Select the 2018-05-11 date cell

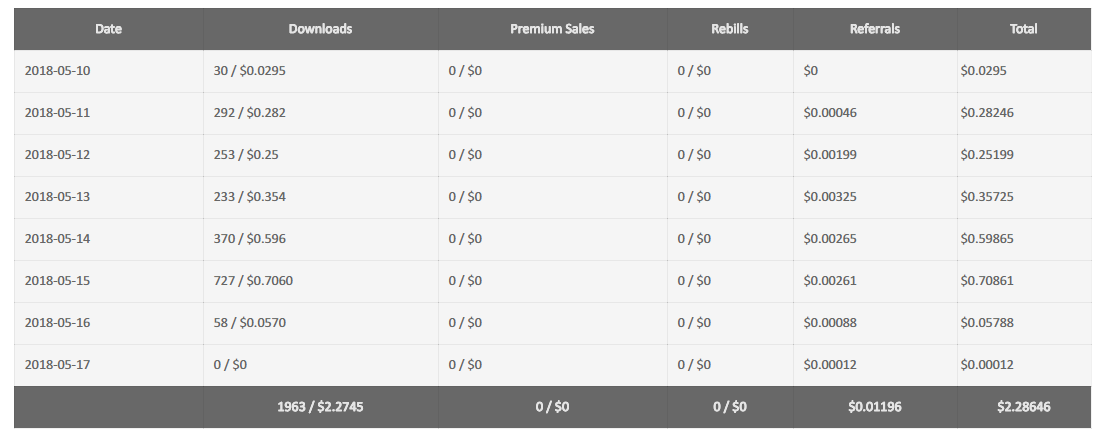pos(57,113)
